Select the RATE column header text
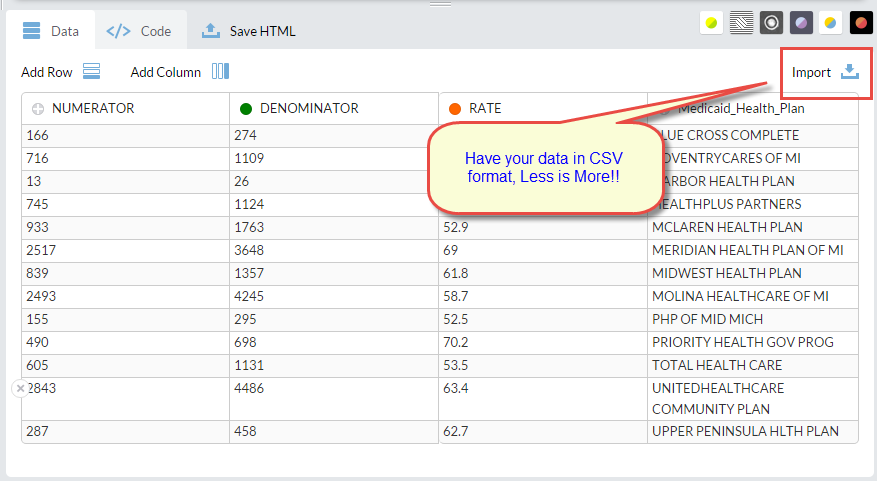 click(x=485, y=108)
